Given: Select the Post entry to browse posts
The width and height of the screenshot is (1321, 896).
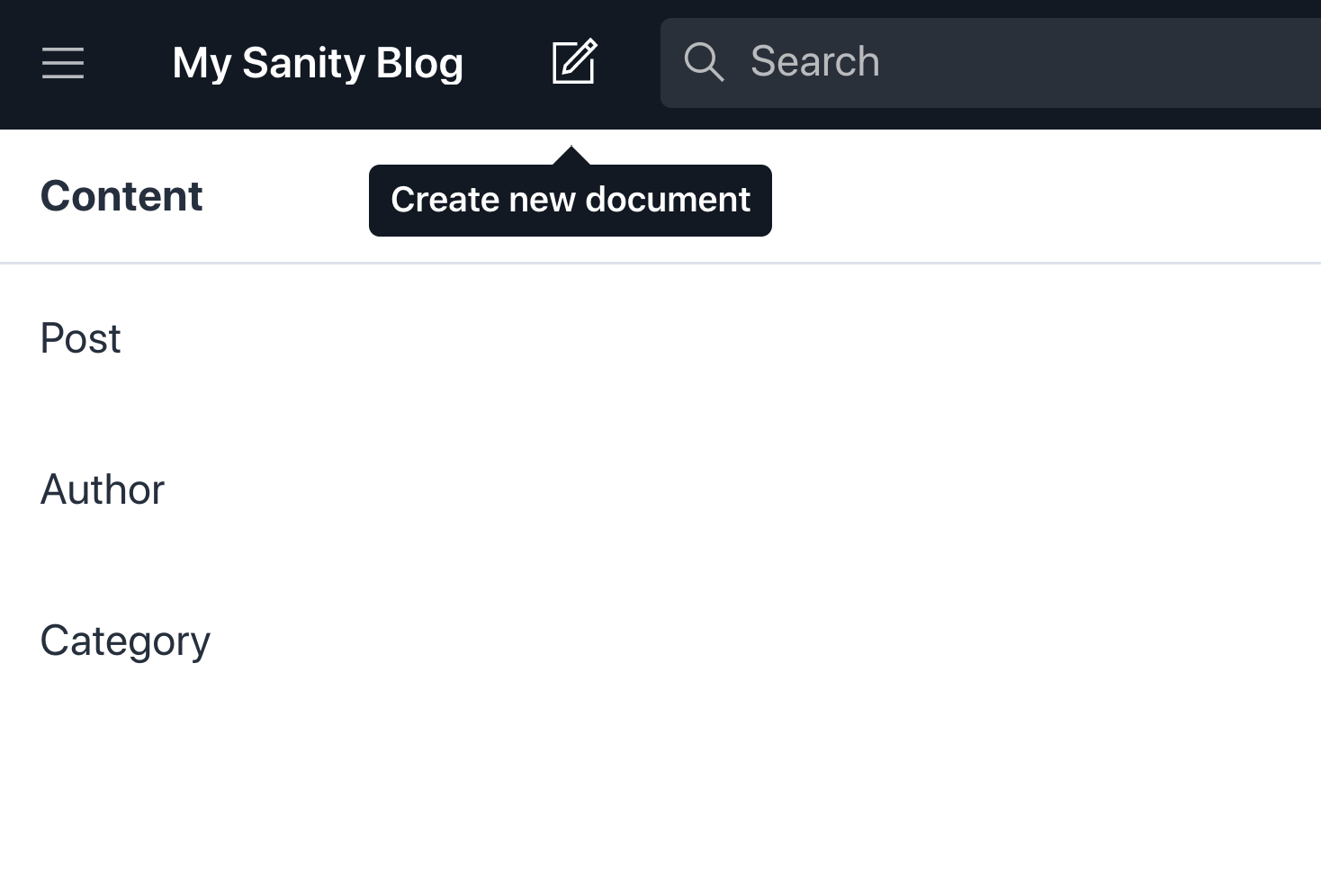Looking at the screenshot, I should (x=80, y=339).
